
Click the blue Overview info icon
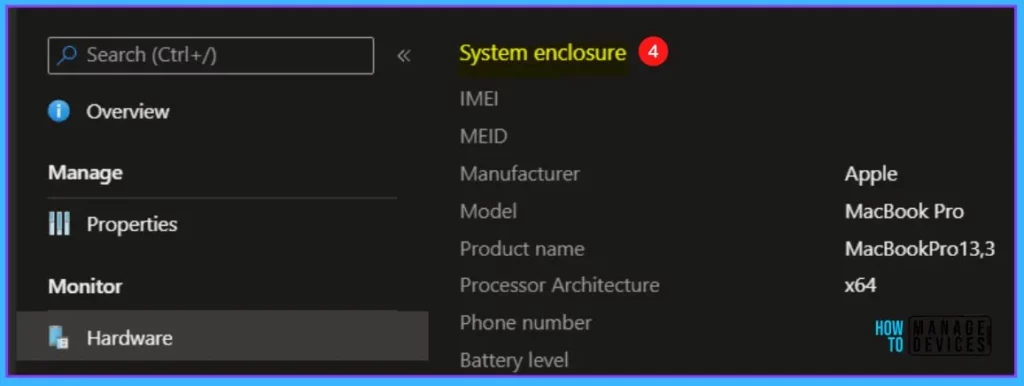(x=59, y=112)
